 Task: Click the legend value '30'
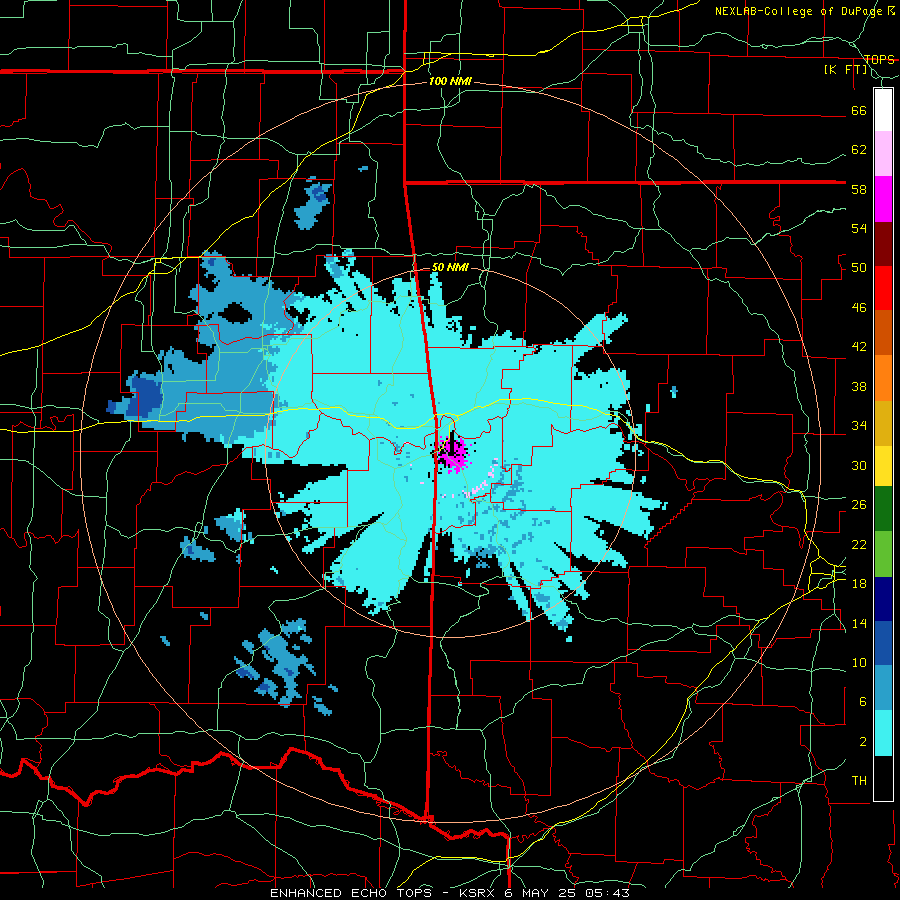(859, 465)
